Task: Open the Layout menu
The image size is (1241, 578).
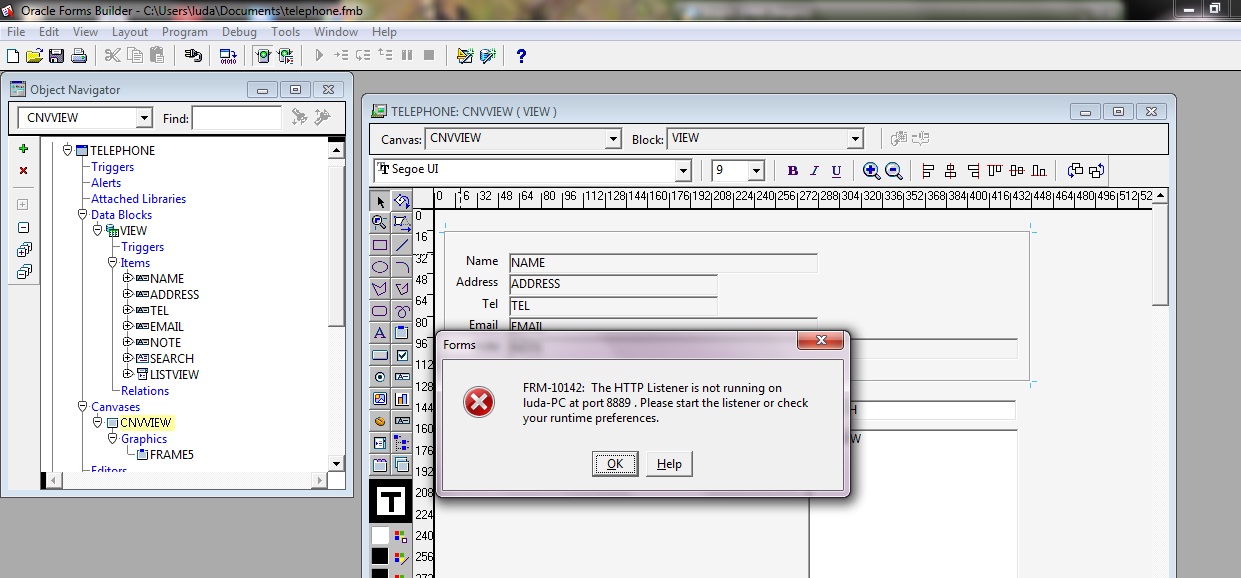Action: tap(130, 32)
